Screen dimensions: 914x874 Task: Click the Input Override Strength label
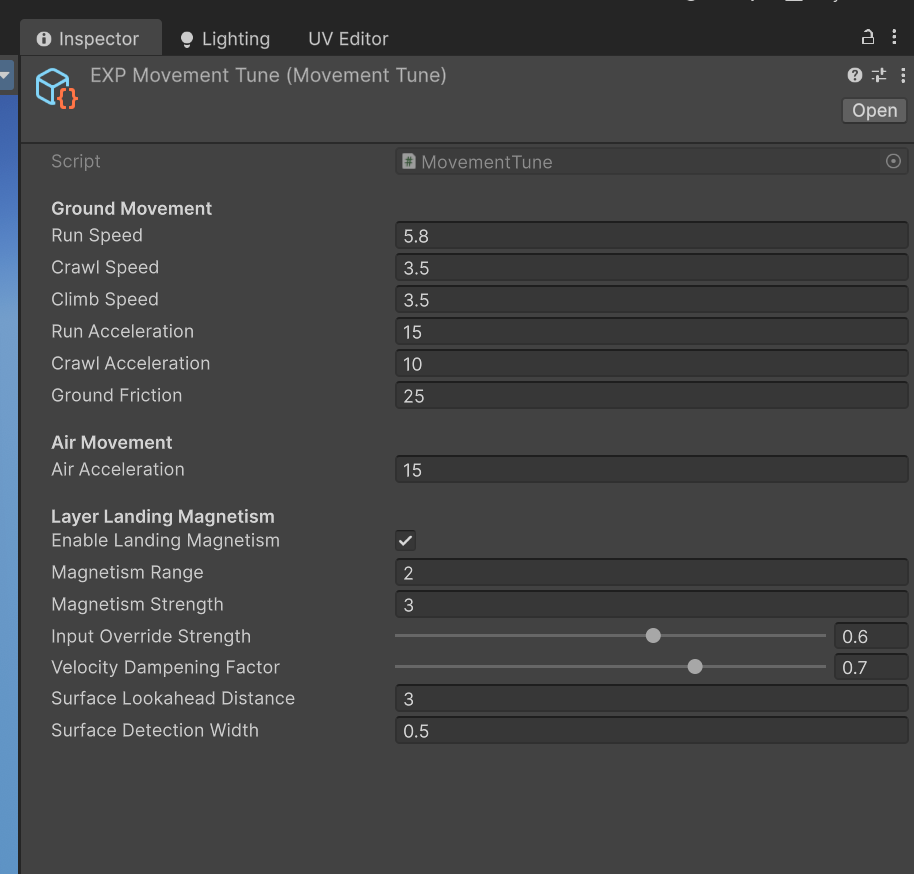tap(151, 637)
